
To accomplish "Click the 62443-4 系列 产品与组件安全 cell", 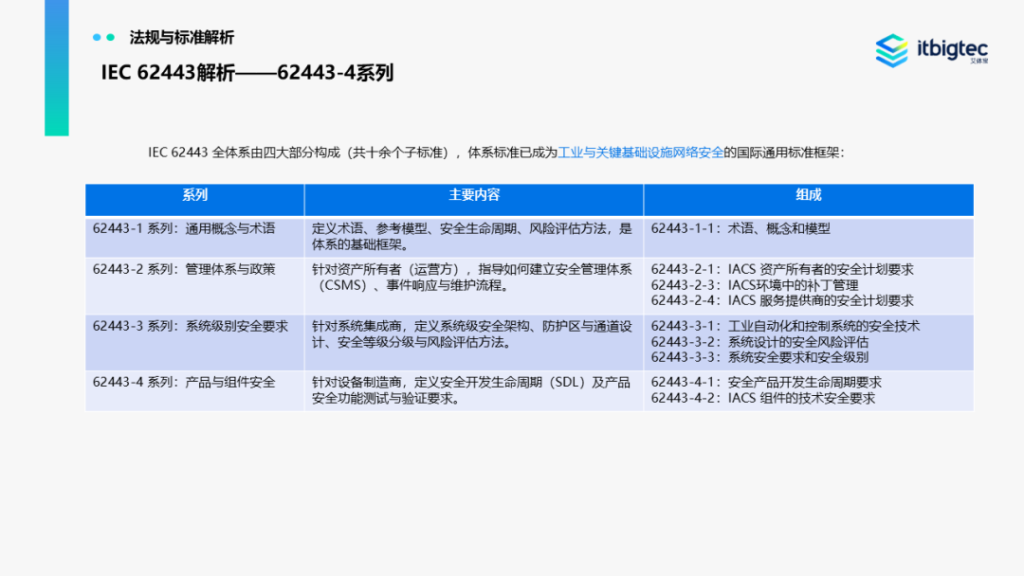I will [x=183, y=382].
